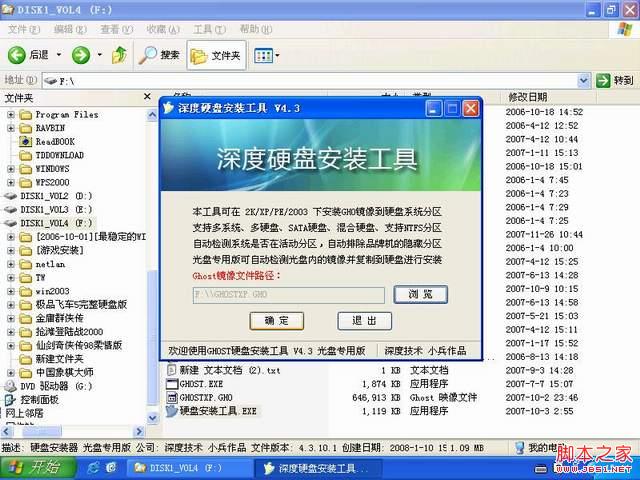640x480 pixels.
Task: Select 新建 文本文档 (2).txt file icon
Action: pyautogui.click(x=173, y=370)
